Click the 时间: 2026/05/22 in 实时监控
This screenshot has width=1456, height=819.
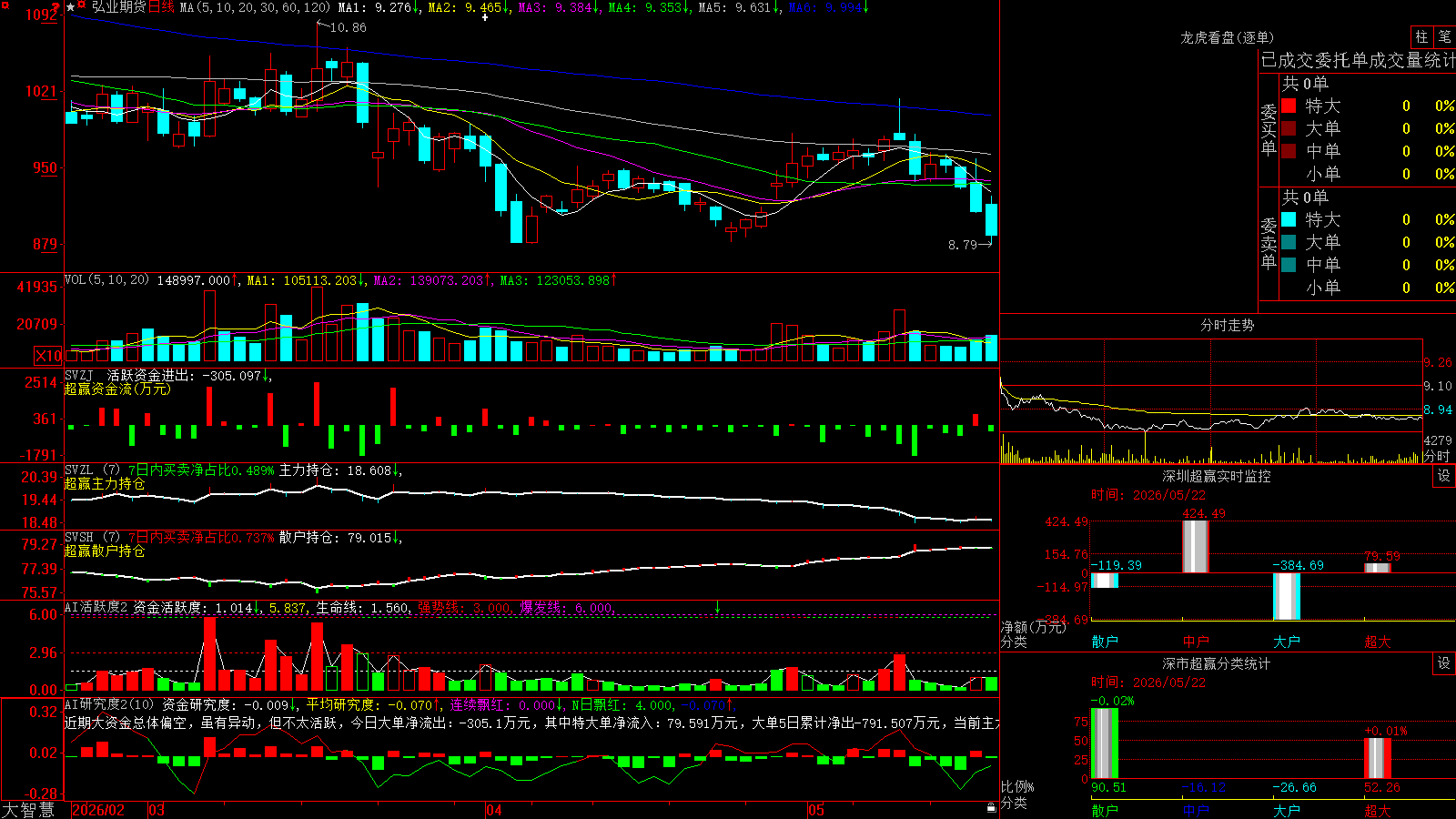(1148, 495)
